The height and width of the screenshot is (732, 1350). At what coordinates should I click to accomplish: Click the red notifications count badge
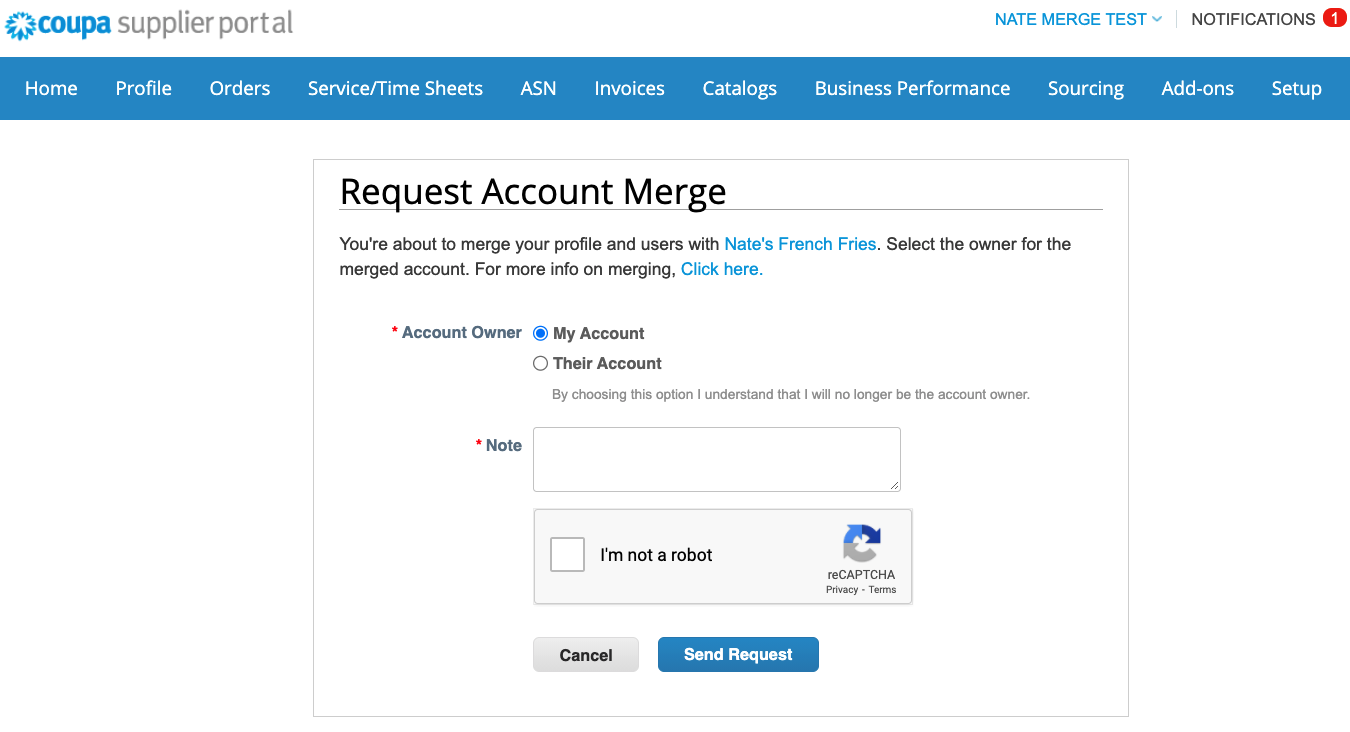1334,18
